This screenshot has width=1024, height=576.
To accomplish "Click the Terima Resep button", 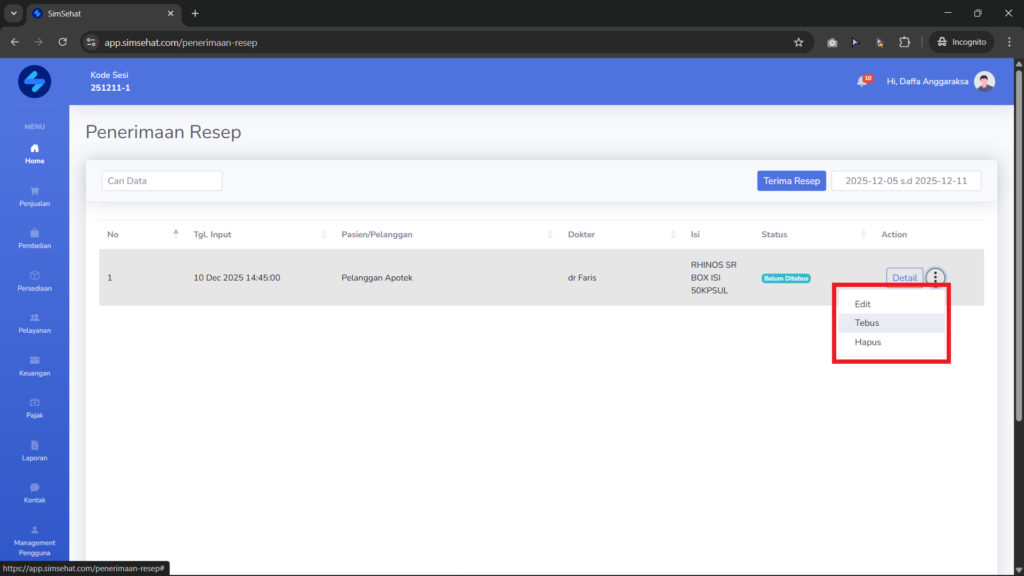I will [x=792, y=181].
